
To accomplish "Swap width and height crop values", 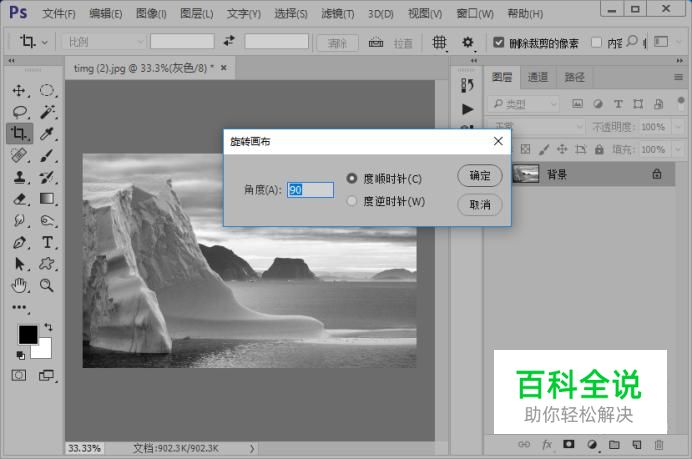I will pyautogui.click(x=229, y=41).
